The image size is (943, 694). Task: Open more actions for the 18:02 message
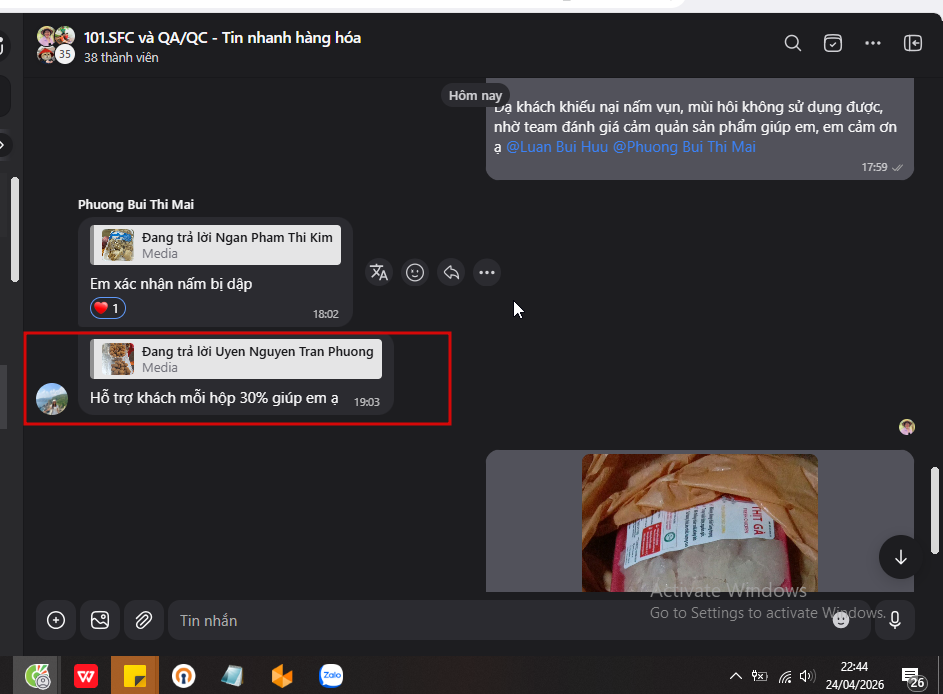pyautogui.click(x=487, y=272)
